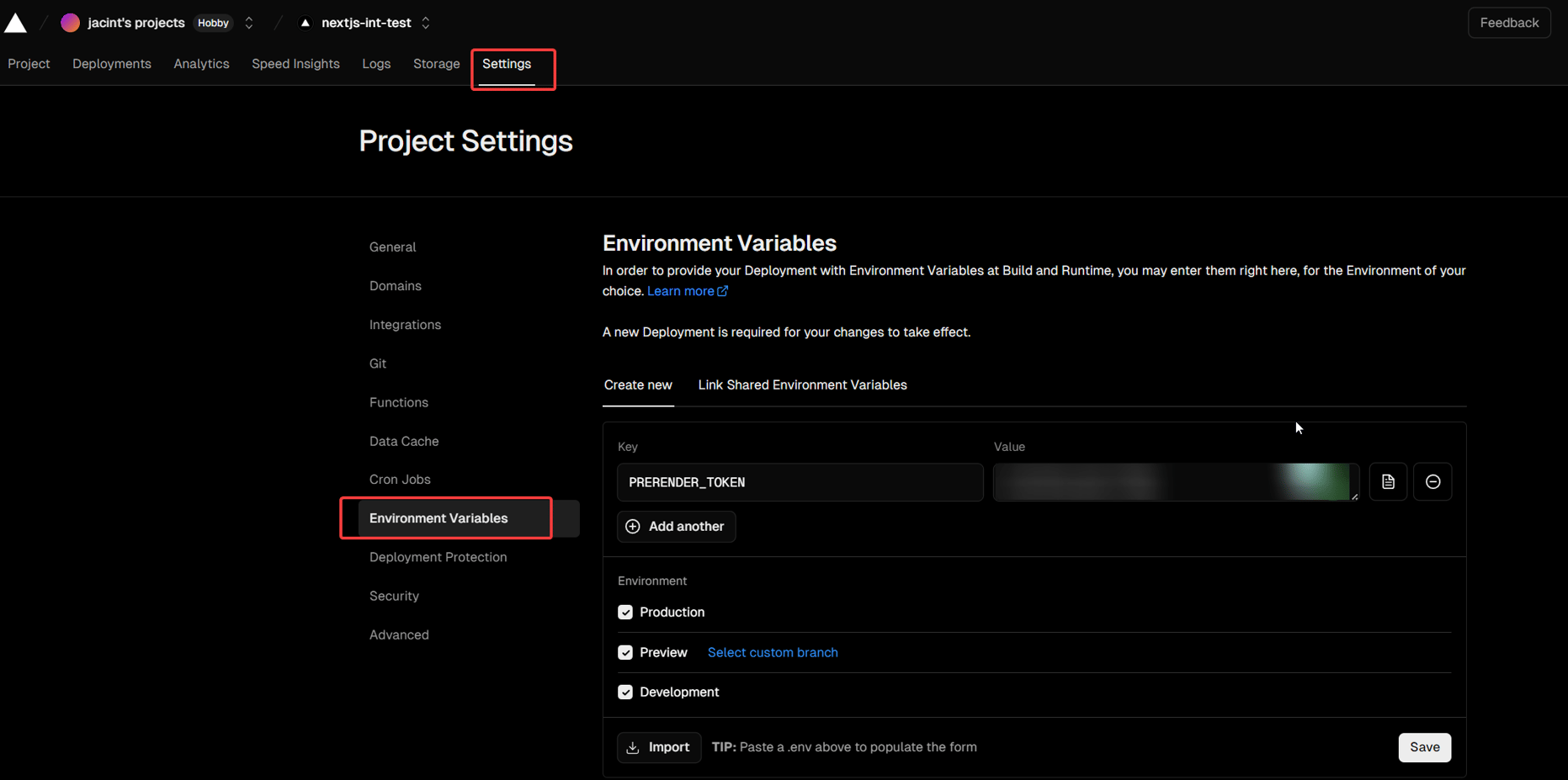Screen dimensions: 1568x780
Task: Click the PRERENDER_TOKEN key input field
Action: [x=800, y=482]
